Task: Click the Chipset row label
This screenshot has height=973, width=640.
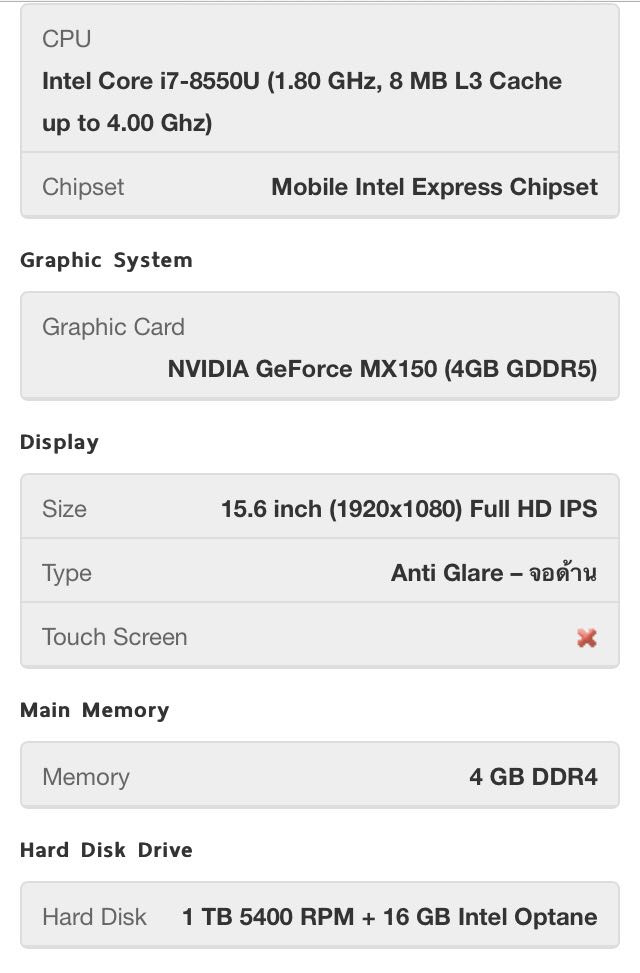Action: tap(83, 187)
